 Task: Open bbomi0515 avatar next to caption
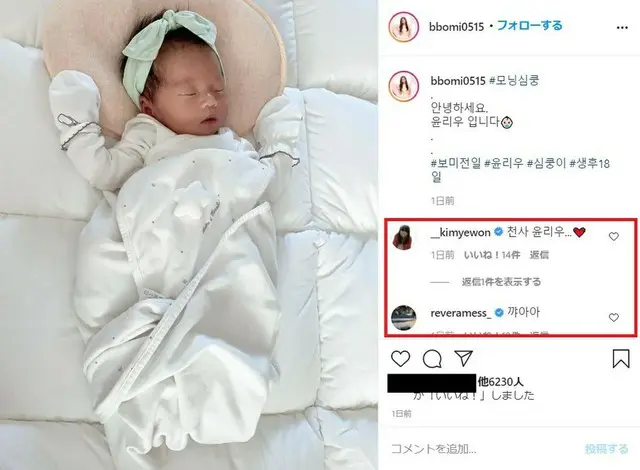pos(404,86)
